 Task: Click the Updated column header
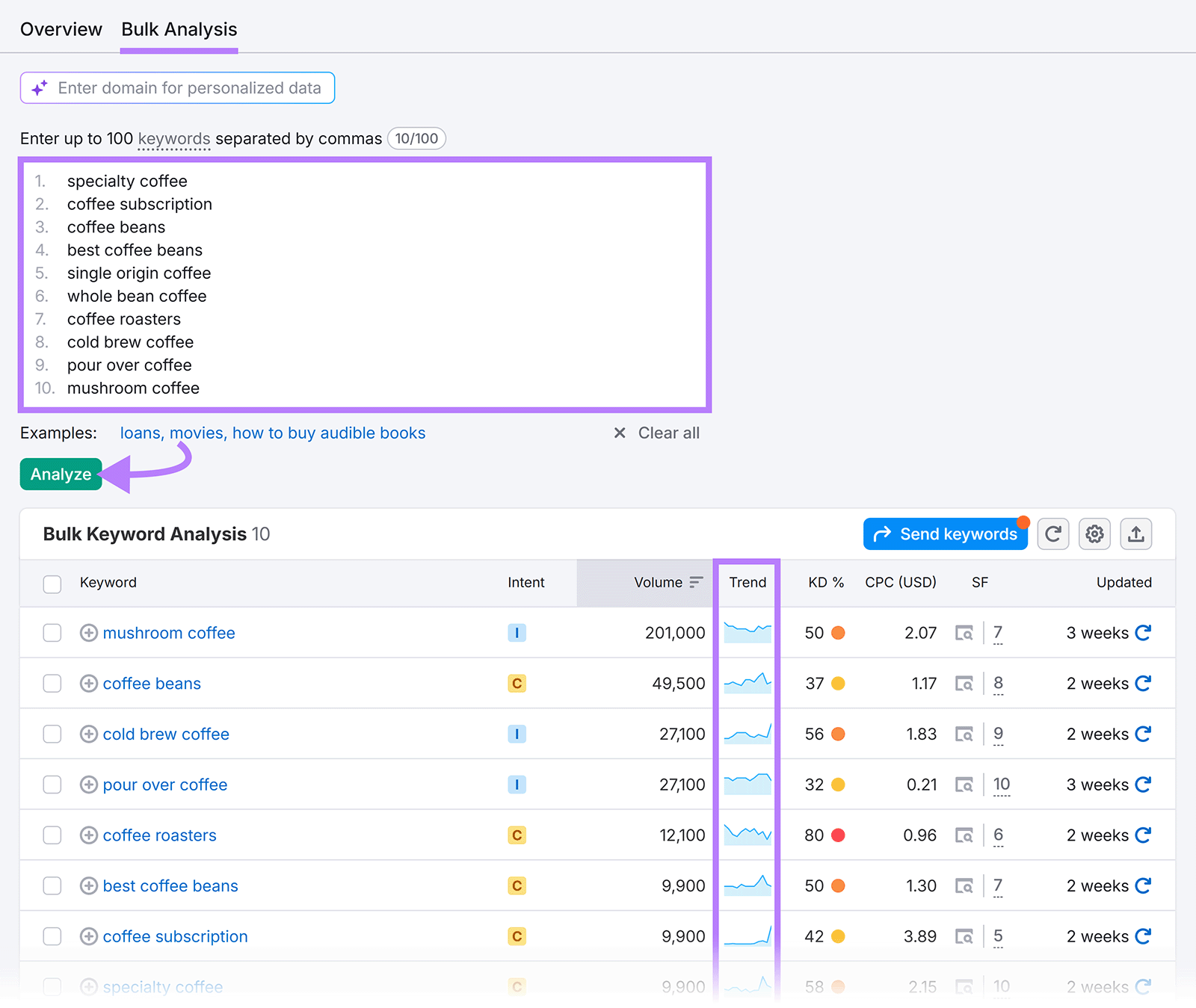tap(1124, 583)
